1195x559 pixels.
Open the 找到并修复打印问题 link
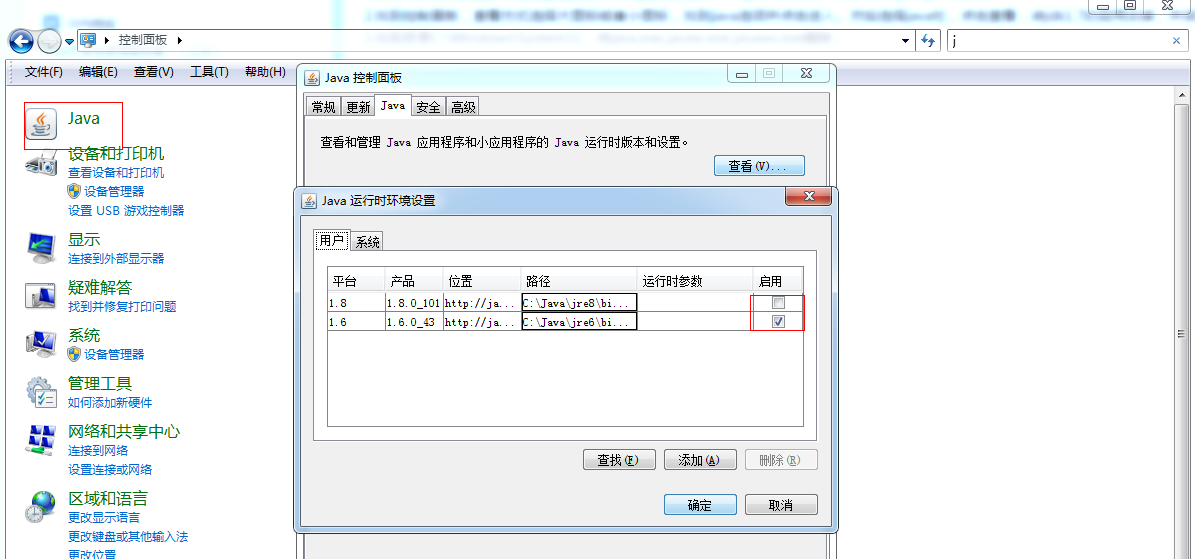[122, 307]
